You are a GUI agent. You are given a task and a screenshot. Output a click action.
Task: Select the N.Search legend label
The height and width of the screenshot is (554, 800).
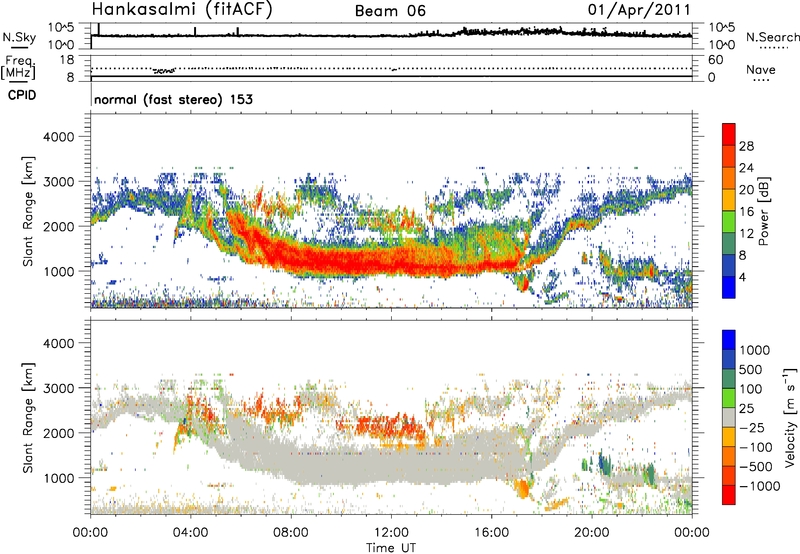coord(772,37)
